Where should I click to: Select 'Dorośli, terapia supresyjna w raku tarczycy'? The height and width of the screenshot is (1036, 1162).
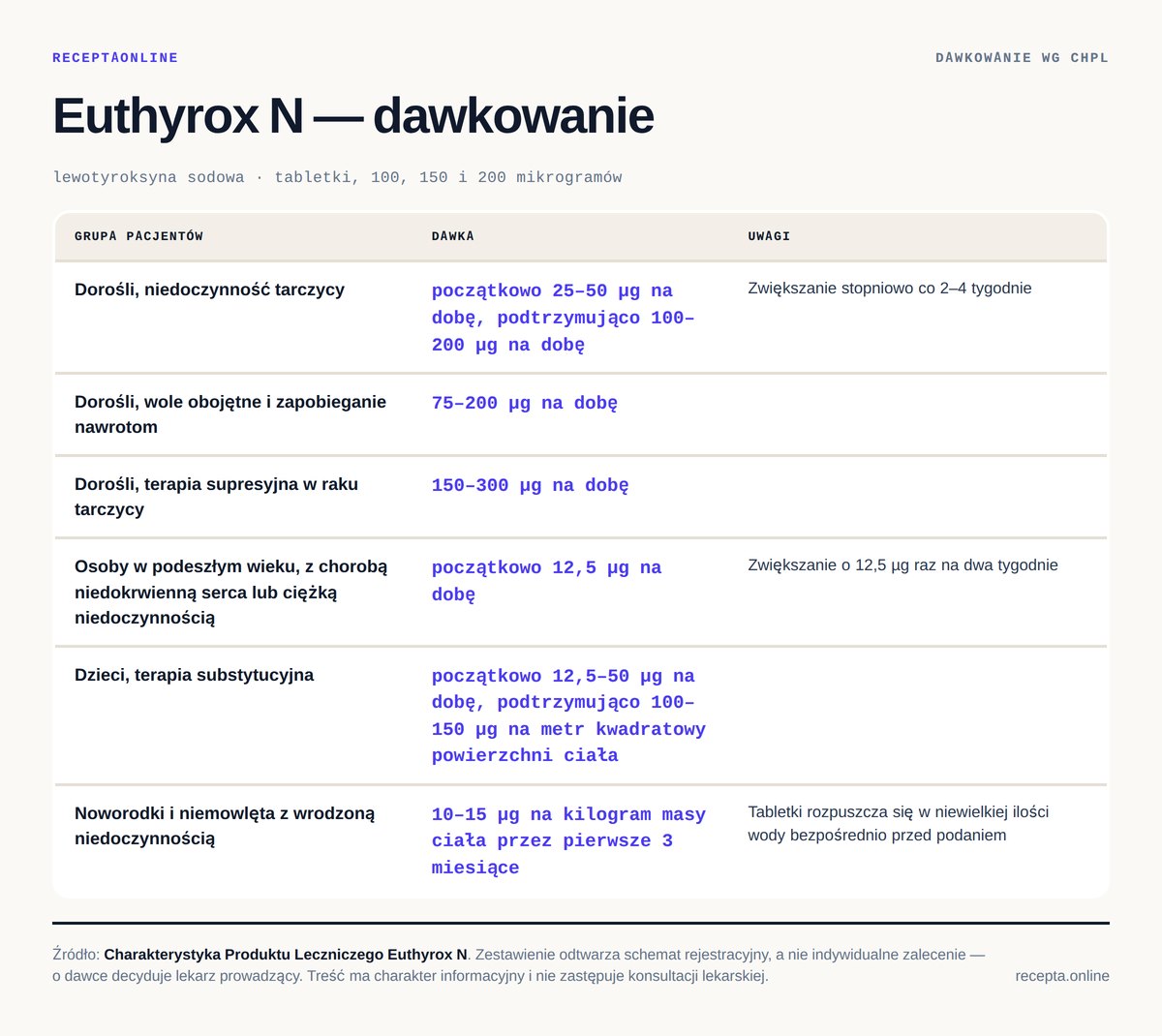(216, 497)
